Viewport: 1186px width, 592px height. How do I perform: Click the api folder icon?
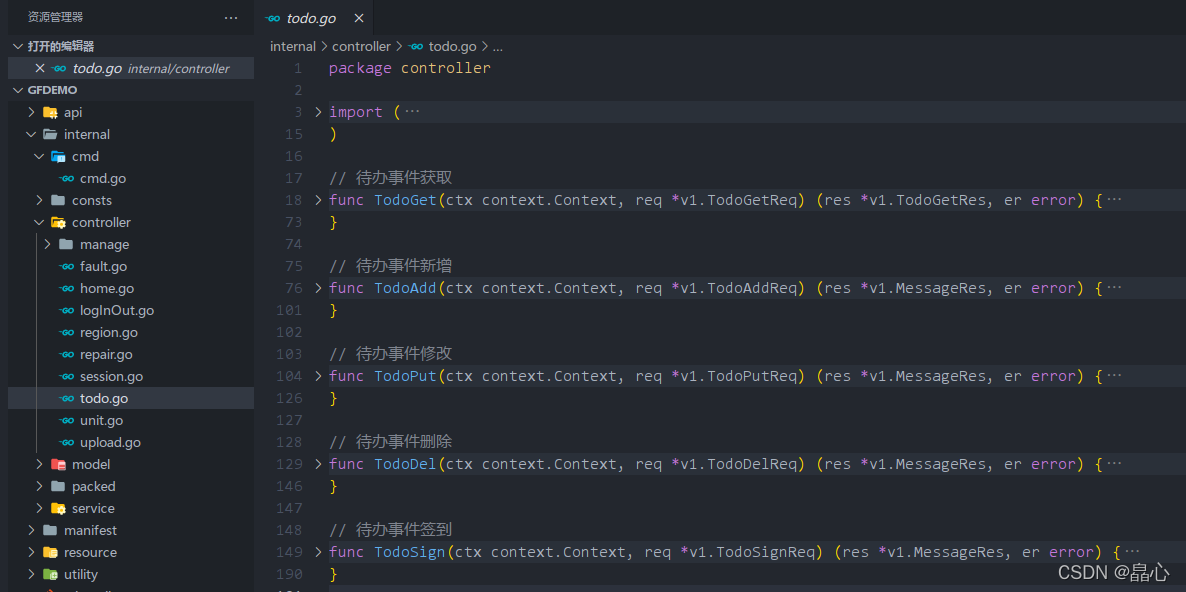[x=50, y=112]
